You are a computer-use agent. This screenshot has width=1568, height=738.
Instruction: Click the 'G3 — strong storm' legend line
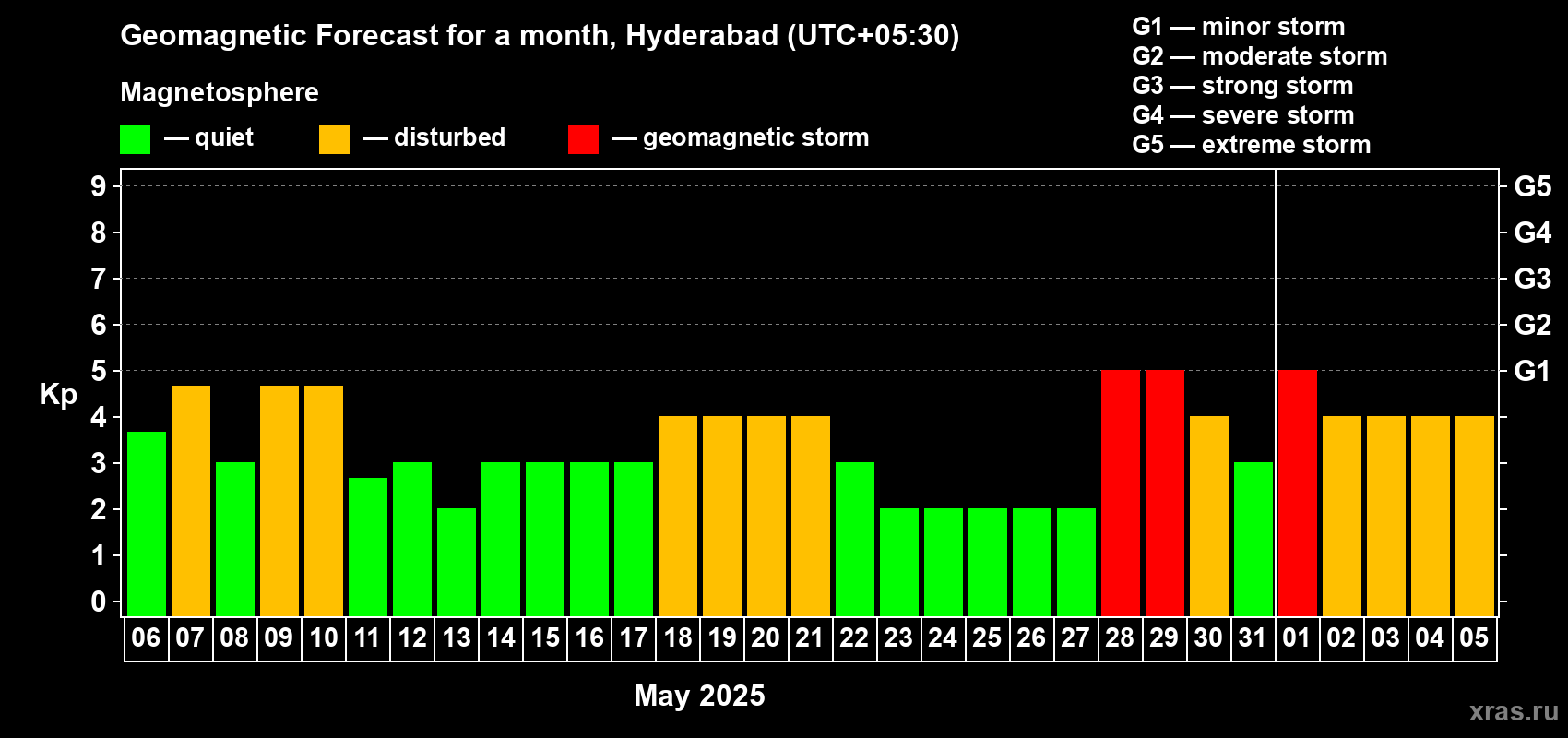[x=1242, y=86]
